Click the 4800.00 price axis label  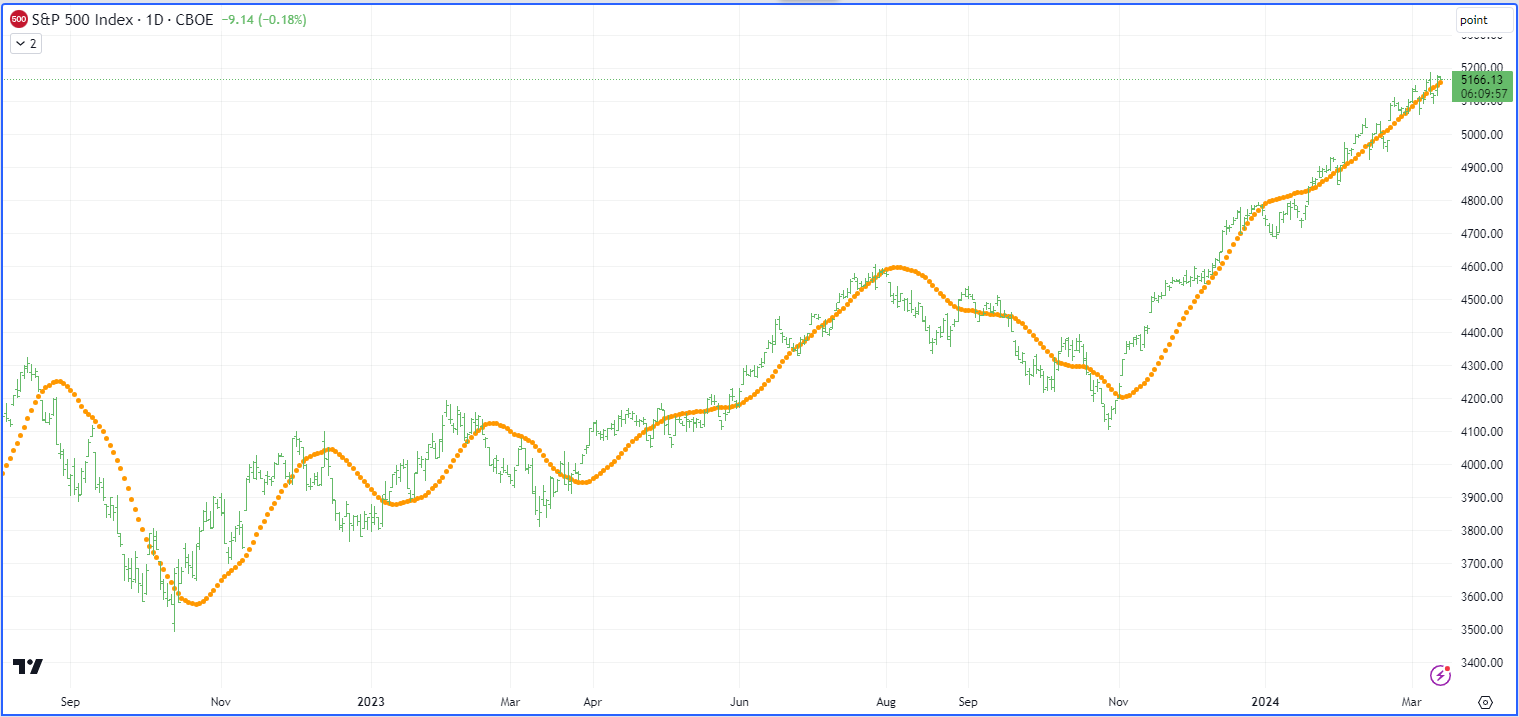point(1483,201)
